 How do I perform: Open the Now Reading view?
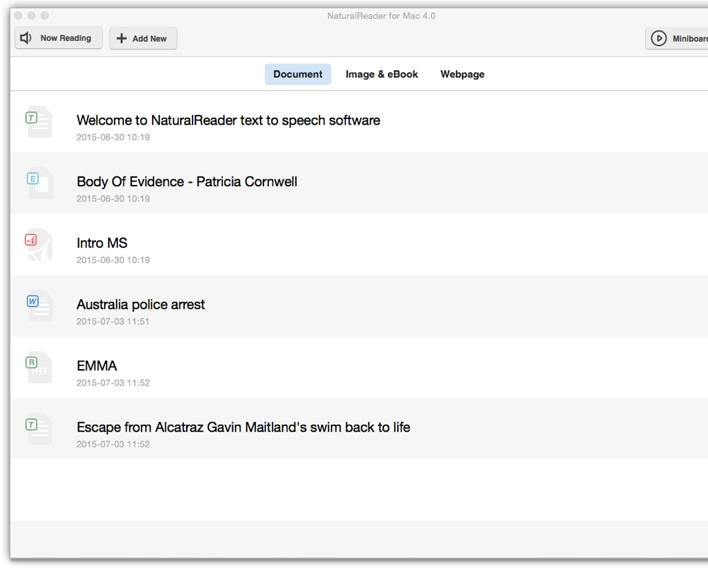click(x=59, y=38)
